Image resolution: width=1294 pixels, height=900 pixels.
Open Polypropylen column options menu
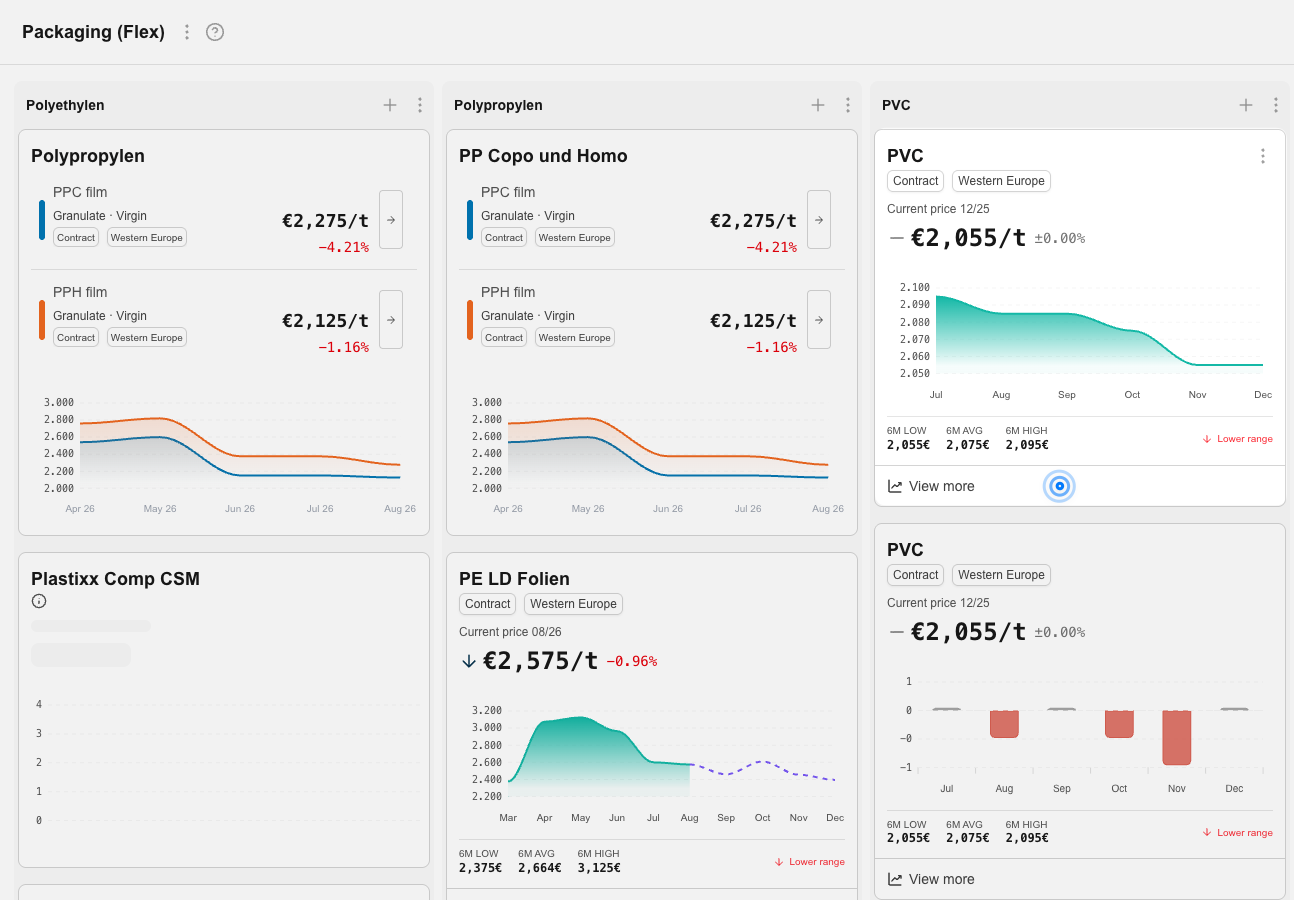[848, 105]
